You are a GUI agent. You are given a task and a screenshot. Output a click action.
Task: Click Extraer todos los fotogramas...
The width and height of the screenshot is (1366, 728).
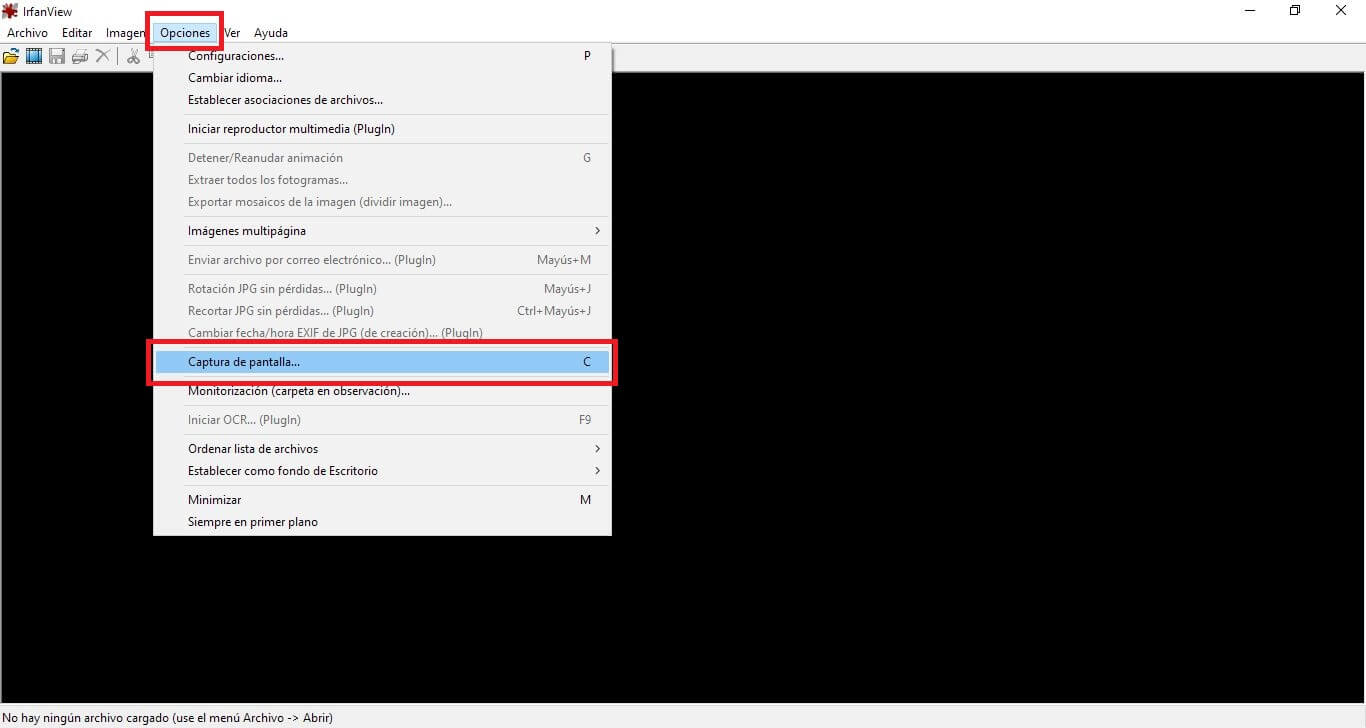(x=381, y=180)
